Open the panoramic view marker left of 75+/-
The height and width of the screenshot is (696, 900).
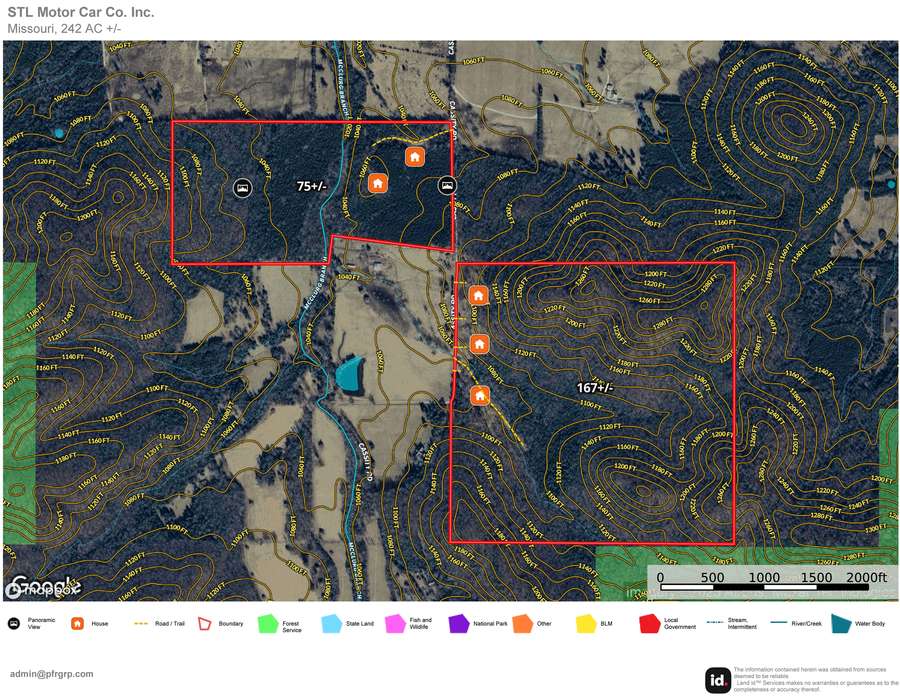(x=241, y=187)
